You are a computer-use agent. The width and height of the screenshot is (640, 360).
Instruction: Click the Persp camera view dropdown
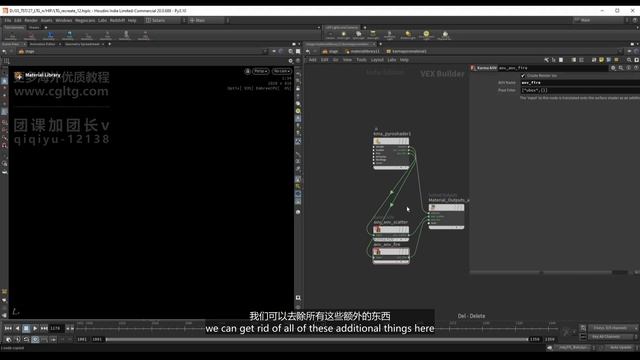click(x=261, y=71)
